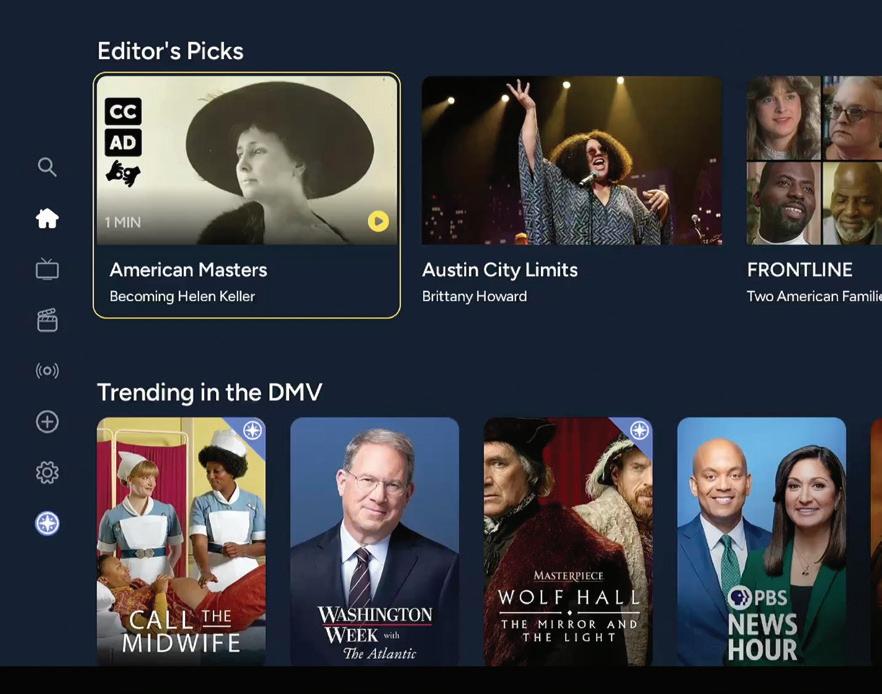Image resolution: width=882 pixels, height=694 pixels.
Task: Click the American Masters title text
Action: (188, 270)
